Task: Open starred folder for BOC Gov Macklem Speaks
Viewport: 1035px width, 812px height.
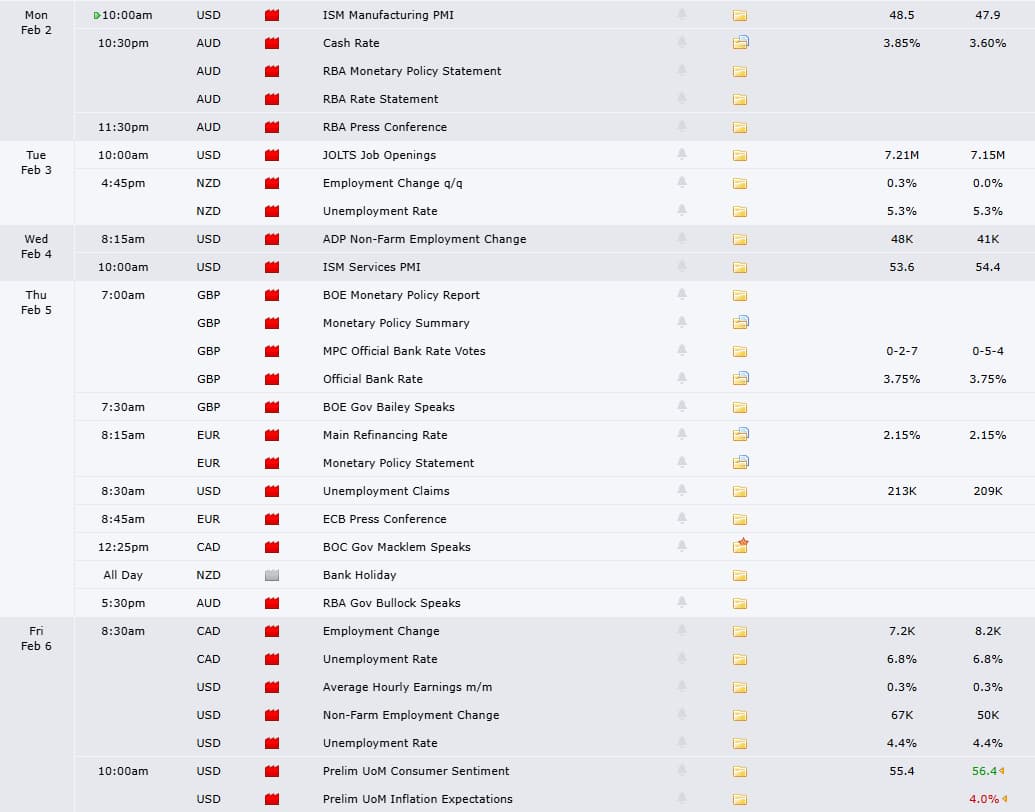Action: [740, 546]
